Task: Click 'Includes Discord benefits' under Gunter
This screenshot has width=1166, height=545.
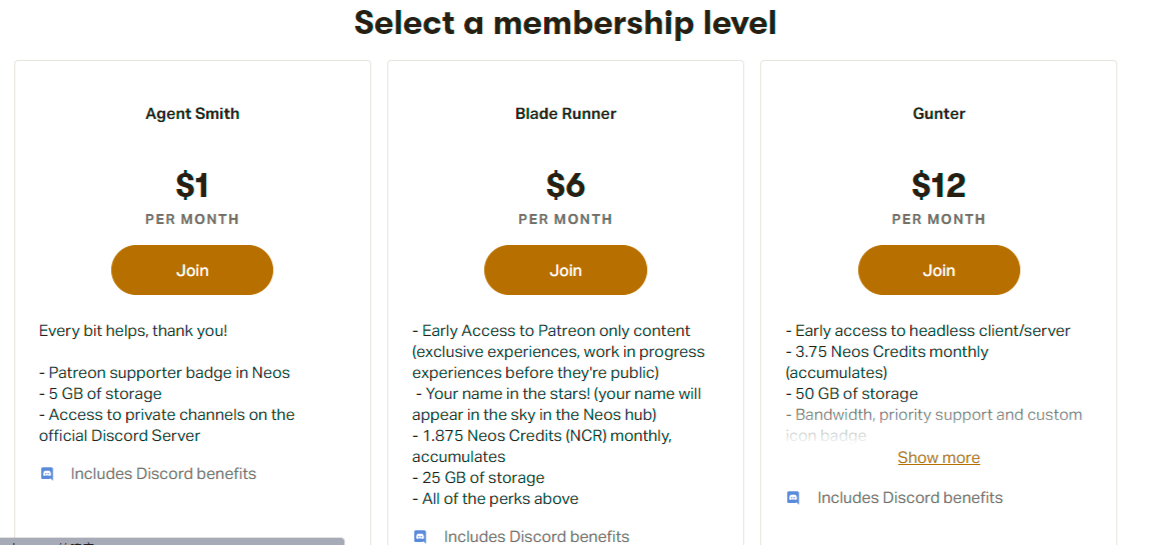Action: pos(909,498)
